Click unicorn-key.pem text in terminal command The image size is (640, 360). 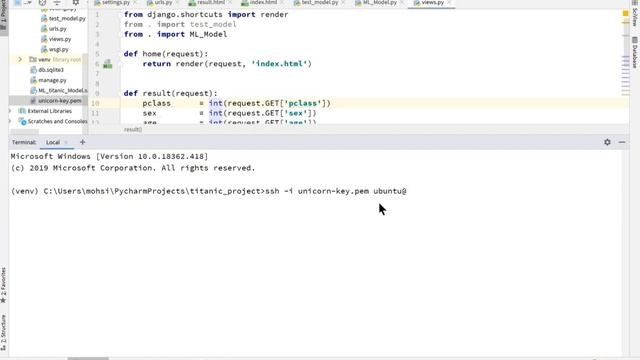333,191
